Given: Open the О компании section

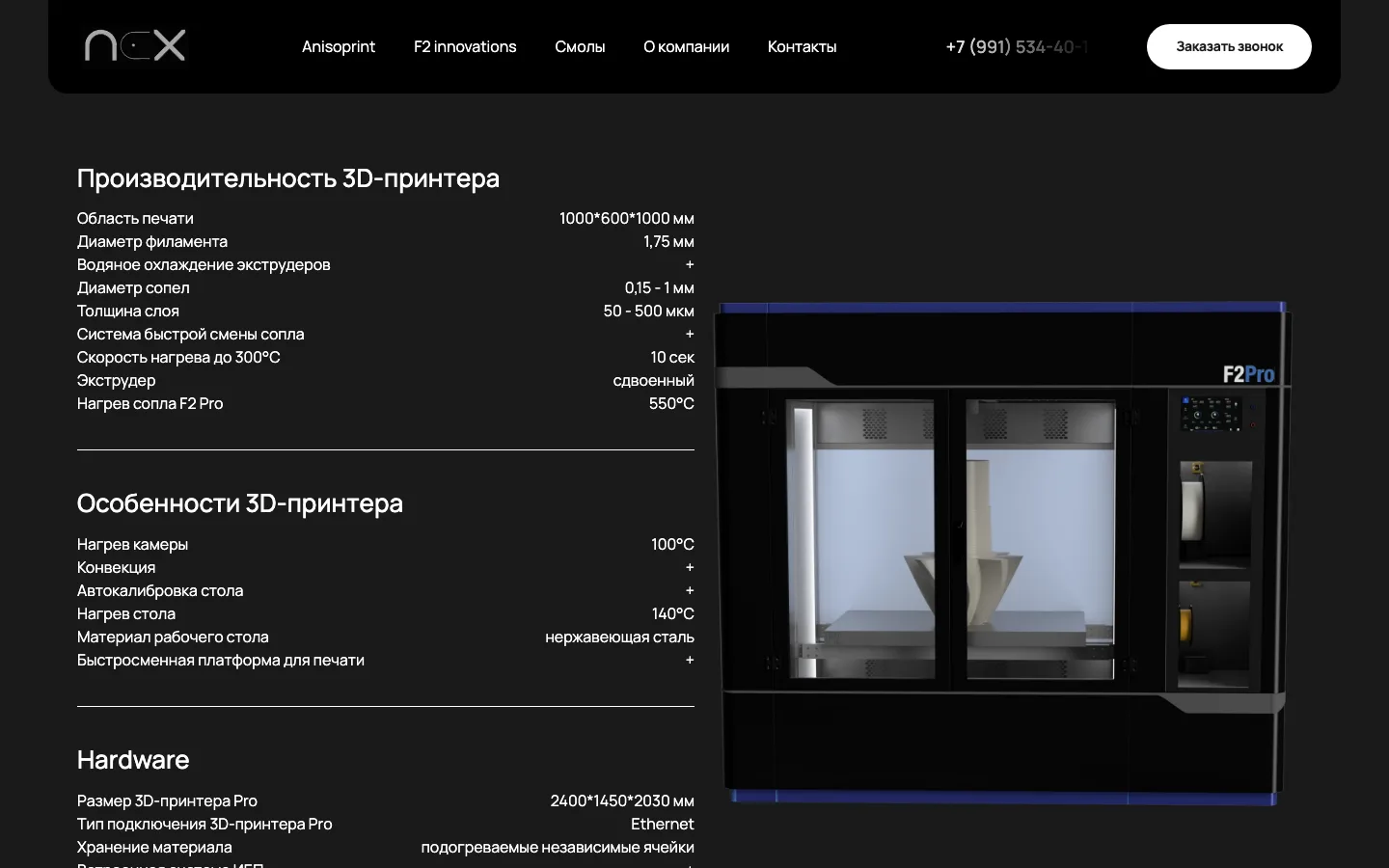Looking at the screenshot, I should (x=686, y=46).
